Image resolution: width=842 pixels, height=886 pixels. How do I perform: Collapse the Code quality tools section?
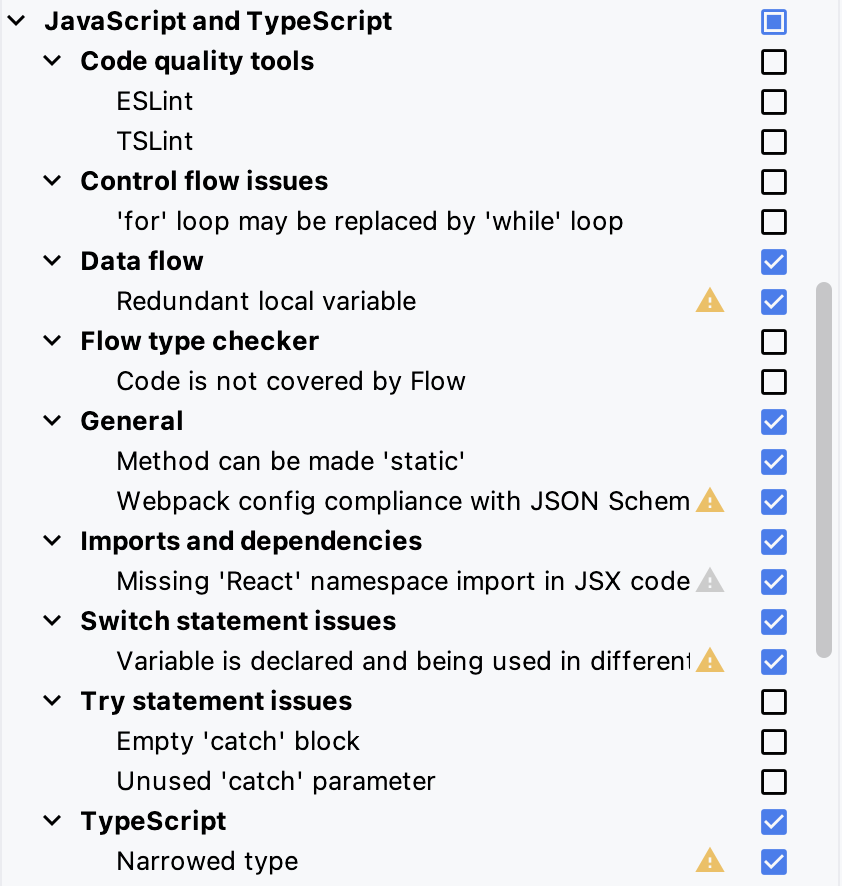click(52, 62)
